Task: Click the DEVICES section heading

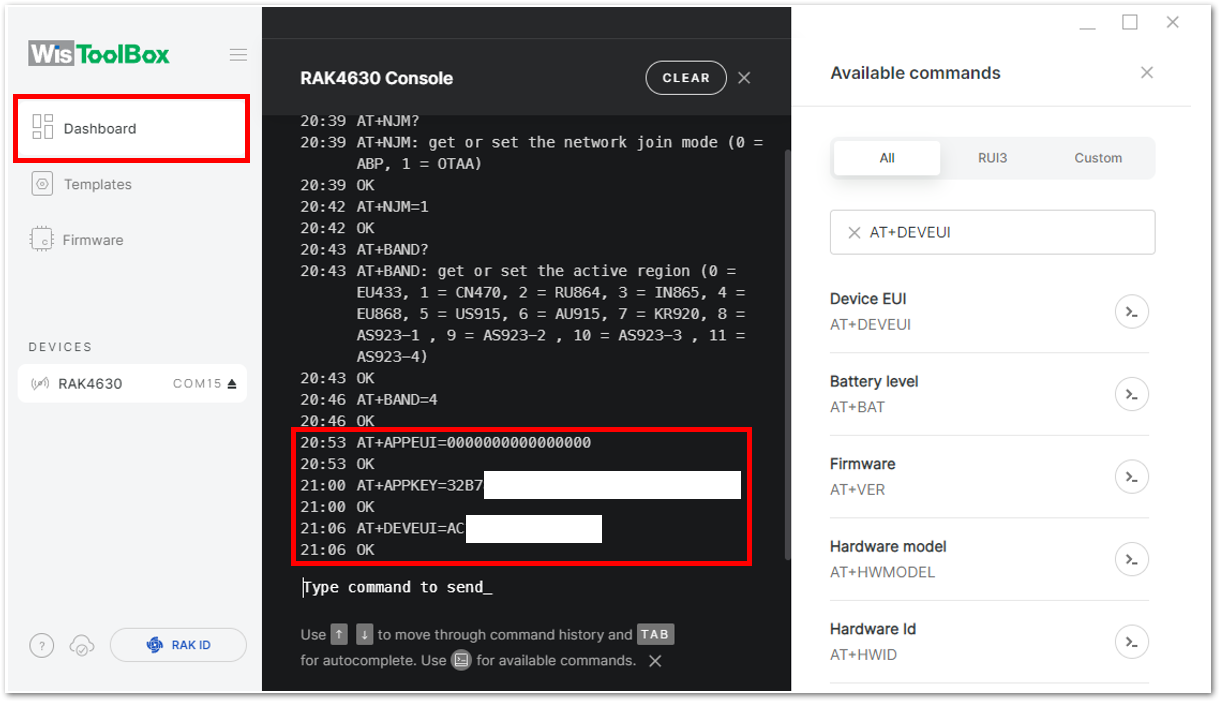Action: tap(60, 347)
